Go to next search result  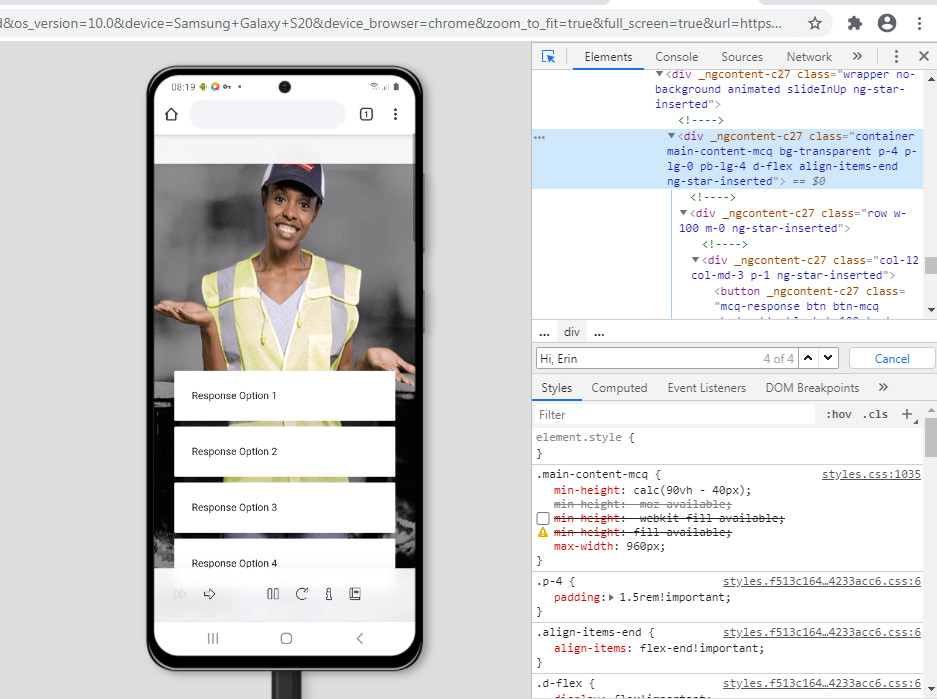828,358
